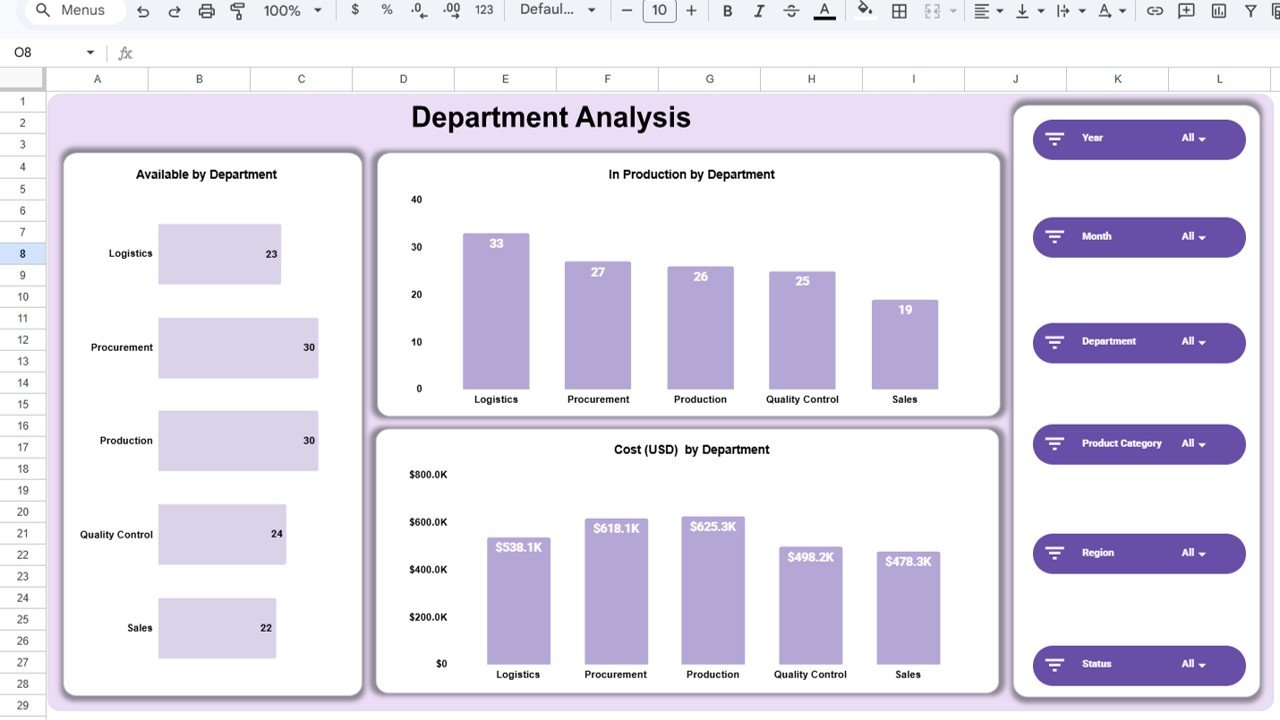
Task: Toggle italic formatting
Action: (759, 10)
